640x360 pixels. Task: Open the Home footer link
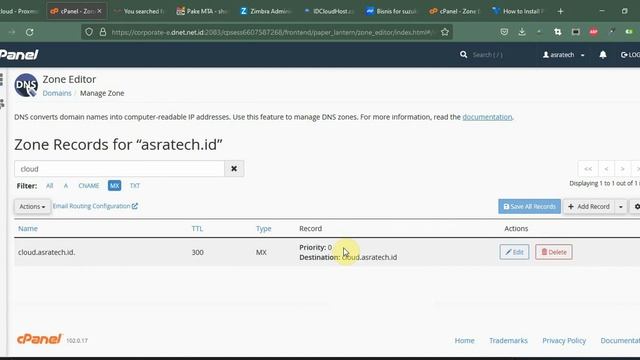(x=464, y=340)
